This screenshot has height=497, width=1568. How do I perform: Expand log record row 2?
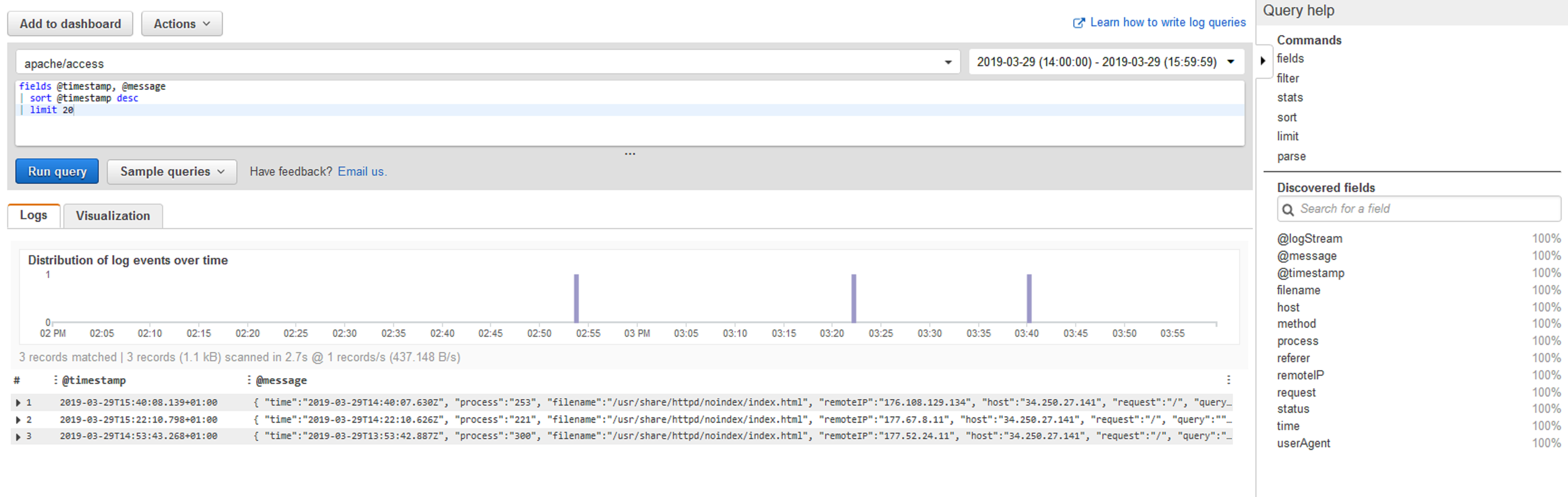pos(18,420)
